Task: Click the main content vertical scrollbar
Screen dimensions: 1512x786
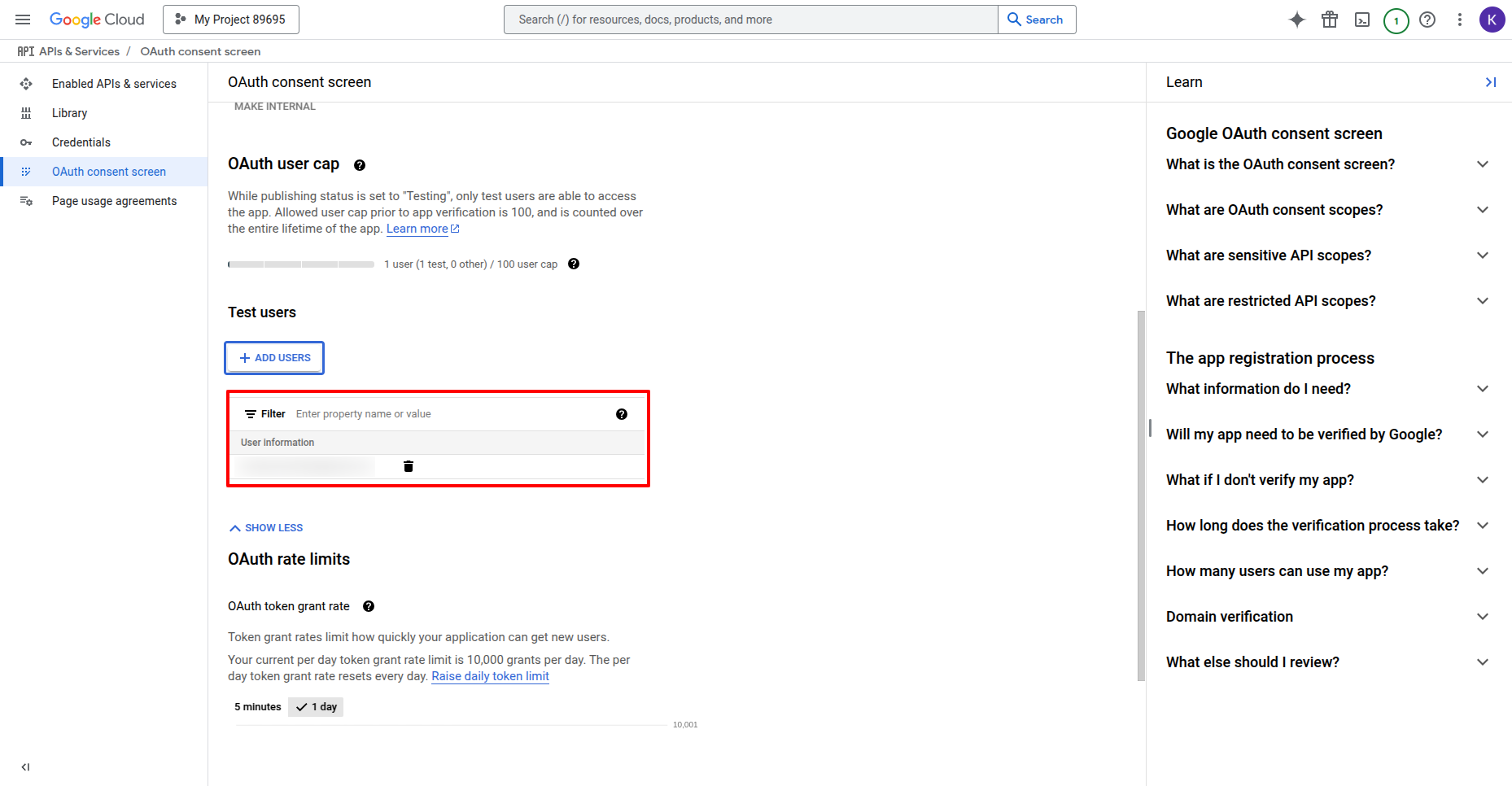Action: click(1141, 496)
